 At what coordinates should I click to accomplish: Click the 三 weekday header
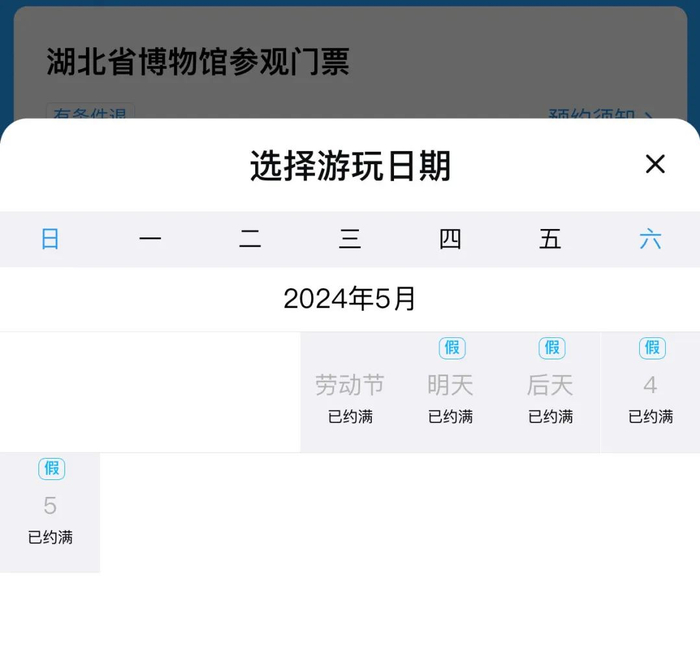350,239
